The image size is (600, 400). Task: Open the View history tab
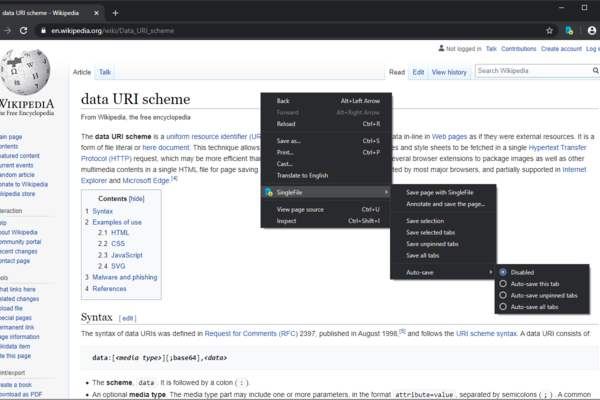coord(449,72)
